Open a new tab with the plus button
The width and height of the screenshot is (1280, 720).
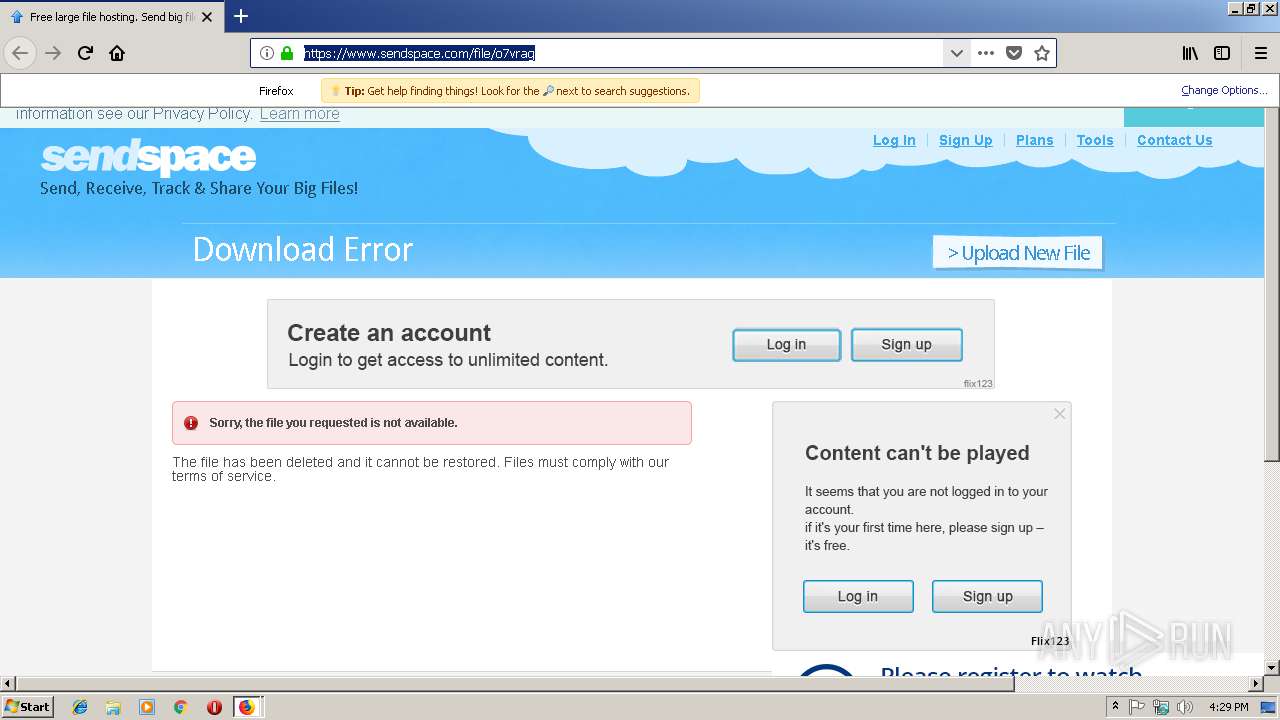coord(241,16)
